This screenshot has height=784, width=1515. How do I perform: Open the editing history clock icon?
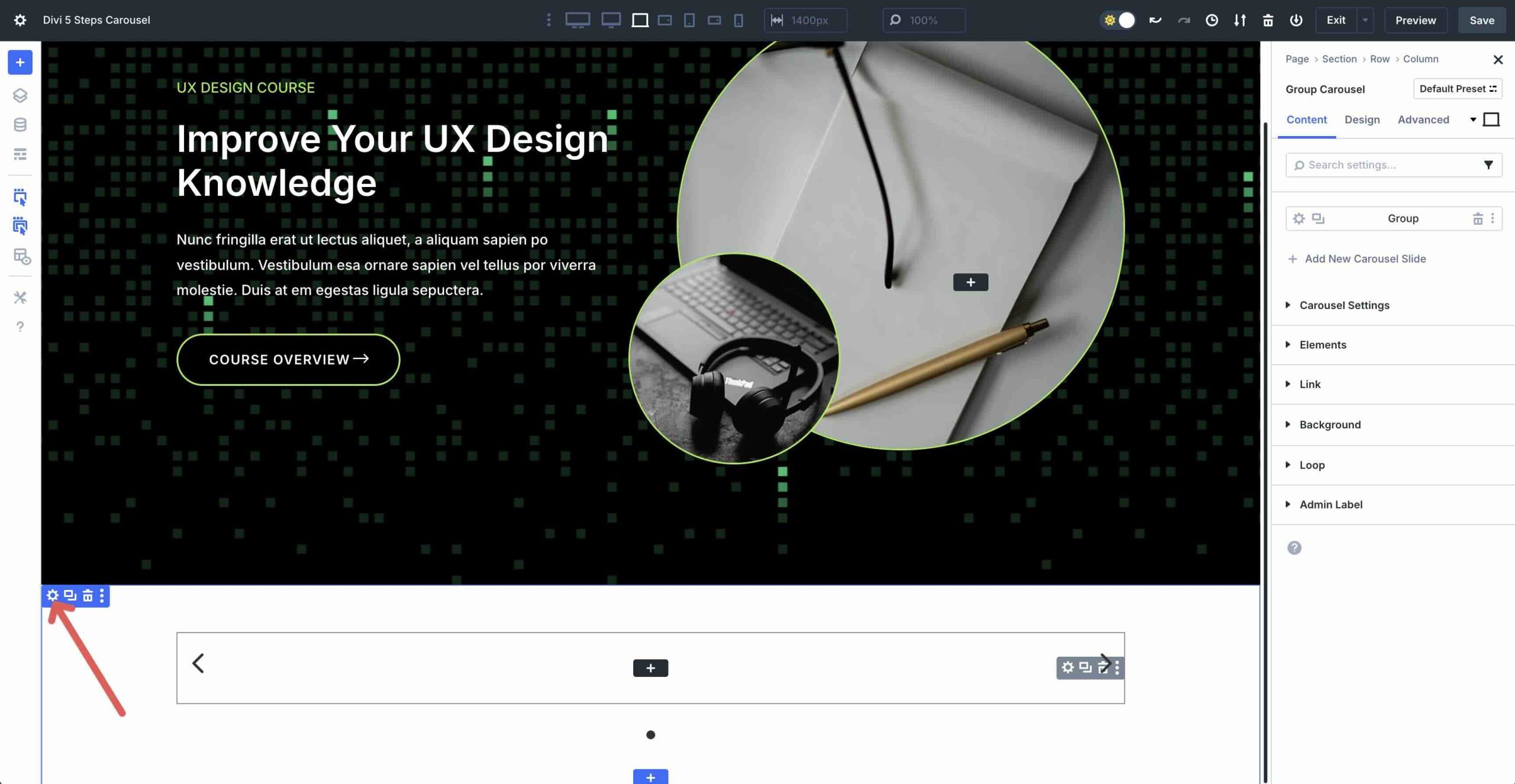(1212, 20)
